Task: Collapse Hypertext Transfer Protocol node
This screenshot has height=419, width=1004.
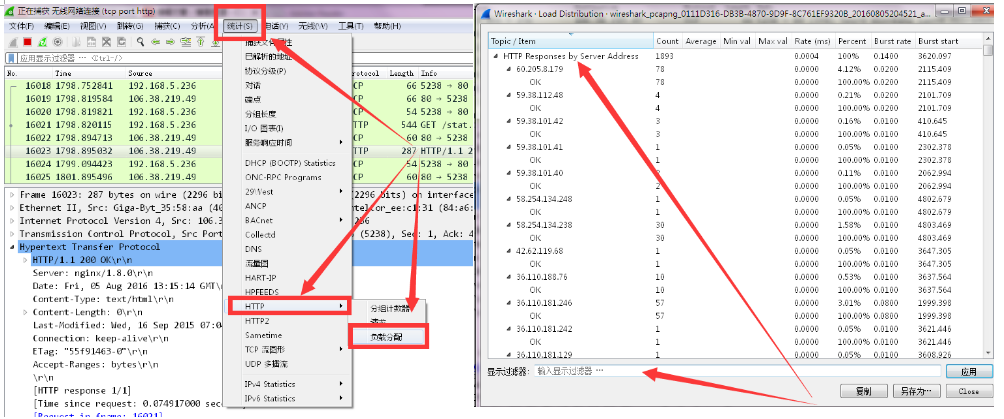Action: [12, 247]
